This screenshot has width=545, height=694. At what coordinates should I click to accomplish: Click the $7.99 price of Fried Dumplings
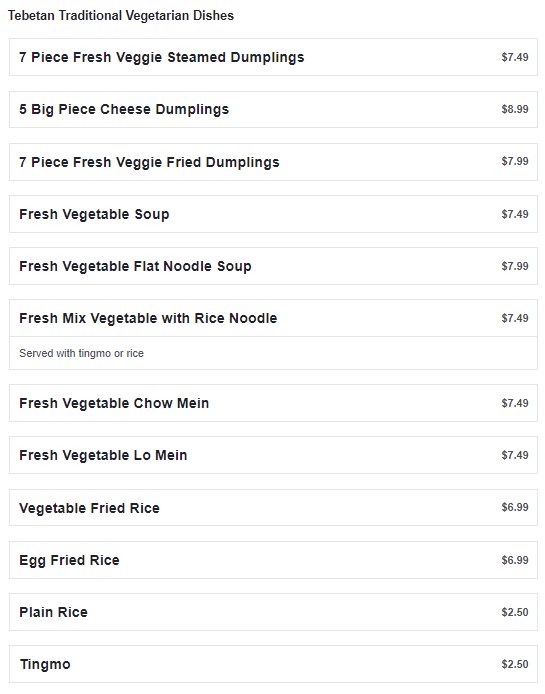pos(515,161)
